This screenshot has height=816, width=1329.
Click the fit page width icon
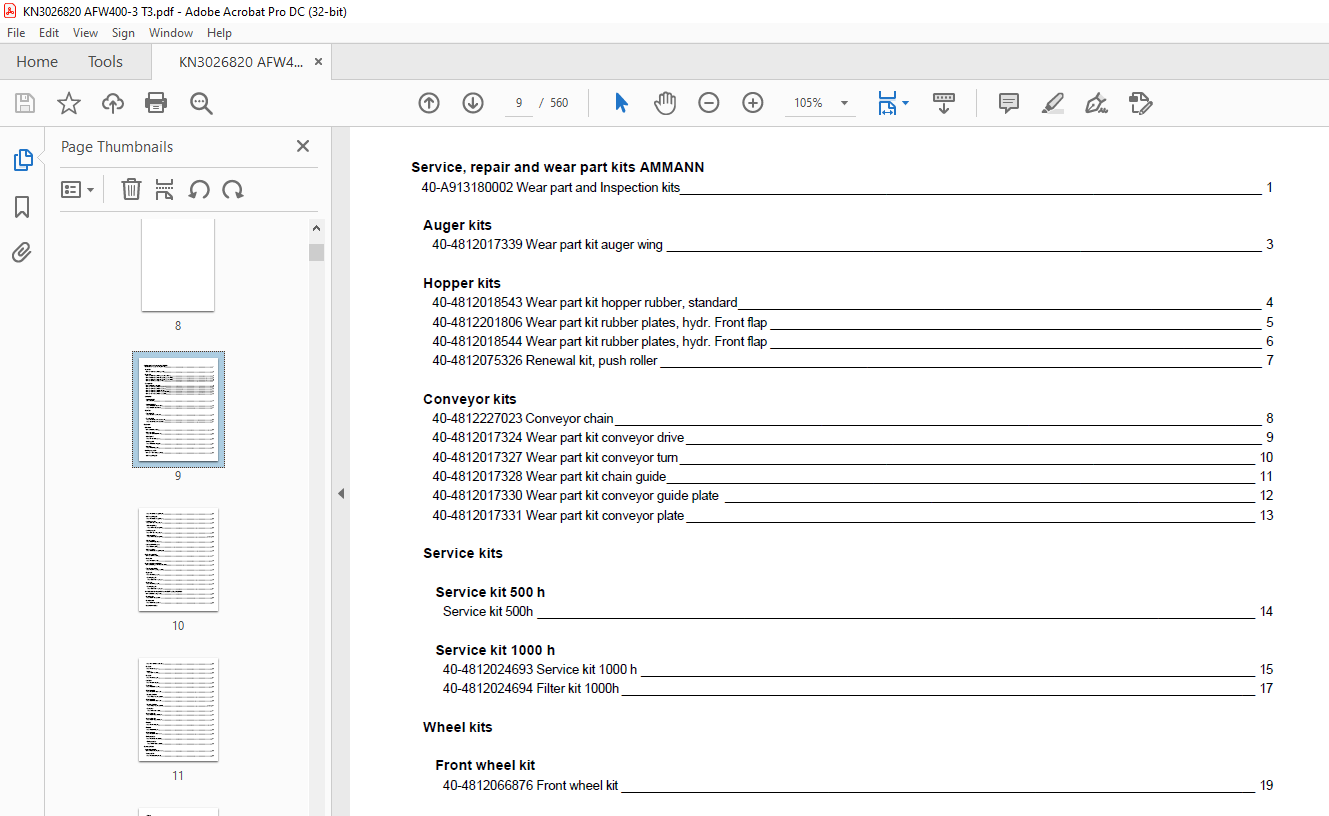pyautogui.click(x=887, y=103)
